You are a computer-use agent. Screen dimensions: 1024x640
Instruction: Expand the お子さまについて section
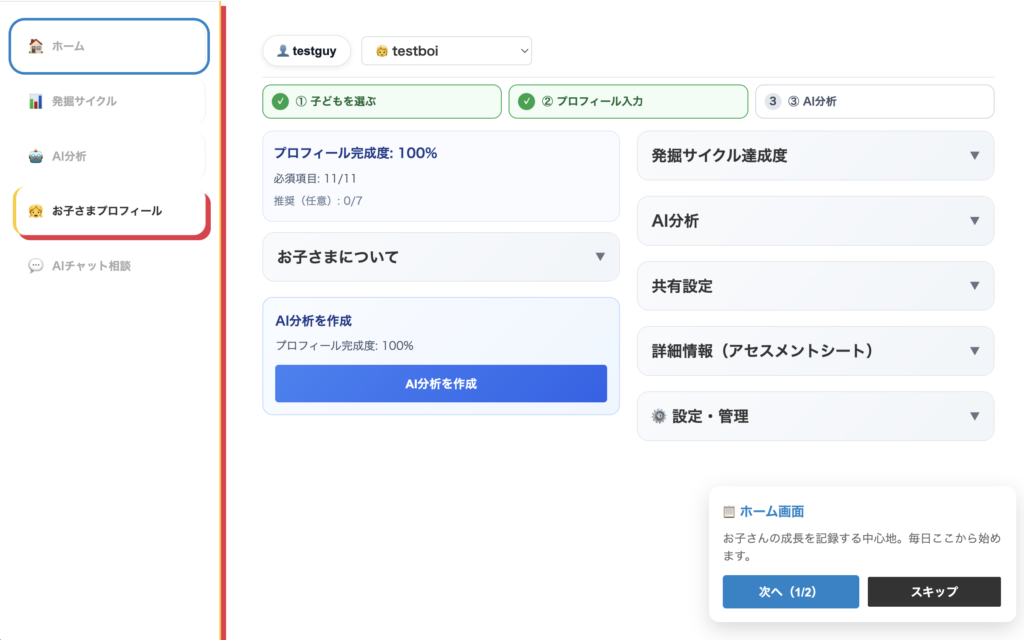[x=441, y=257]
